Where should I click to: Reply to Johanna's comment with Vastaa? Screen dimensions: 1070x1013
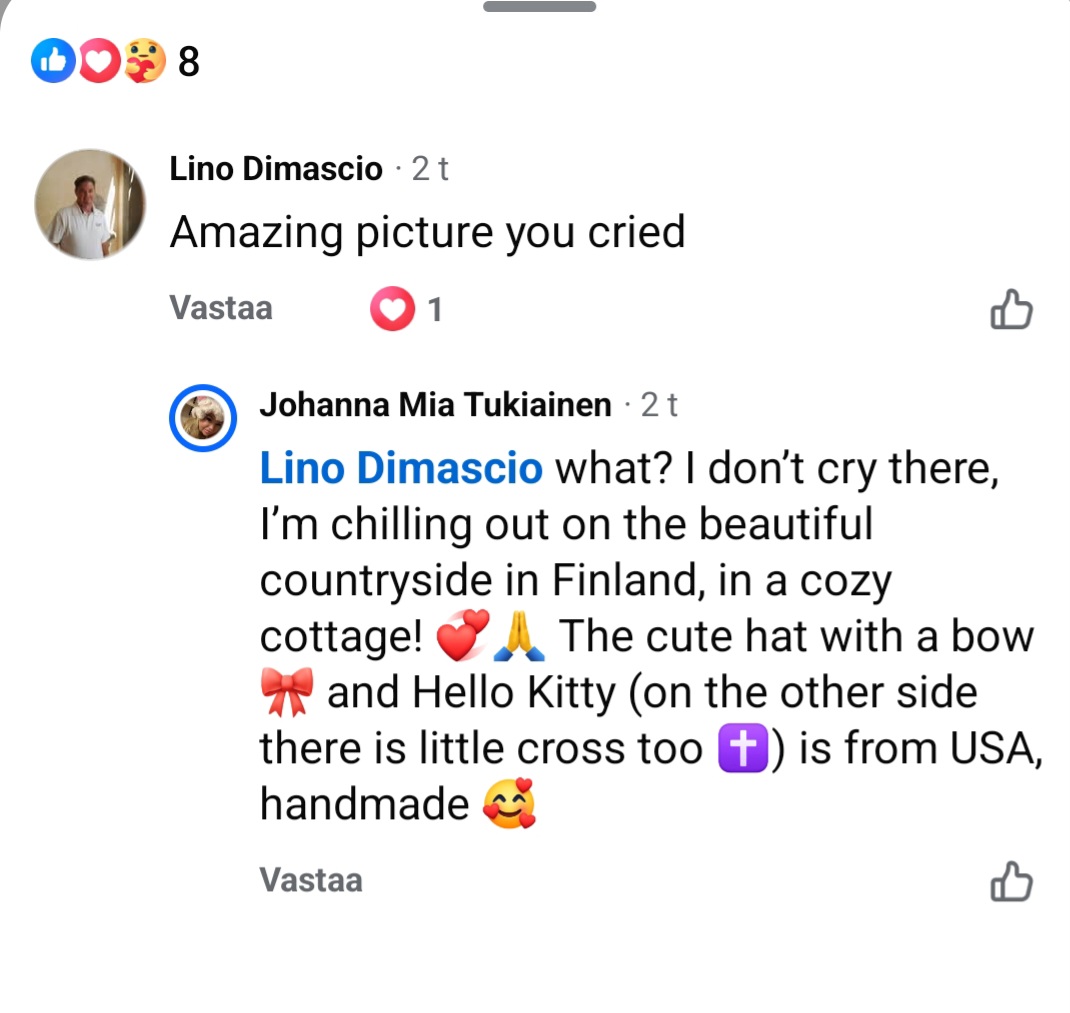(x=310, y=880)
